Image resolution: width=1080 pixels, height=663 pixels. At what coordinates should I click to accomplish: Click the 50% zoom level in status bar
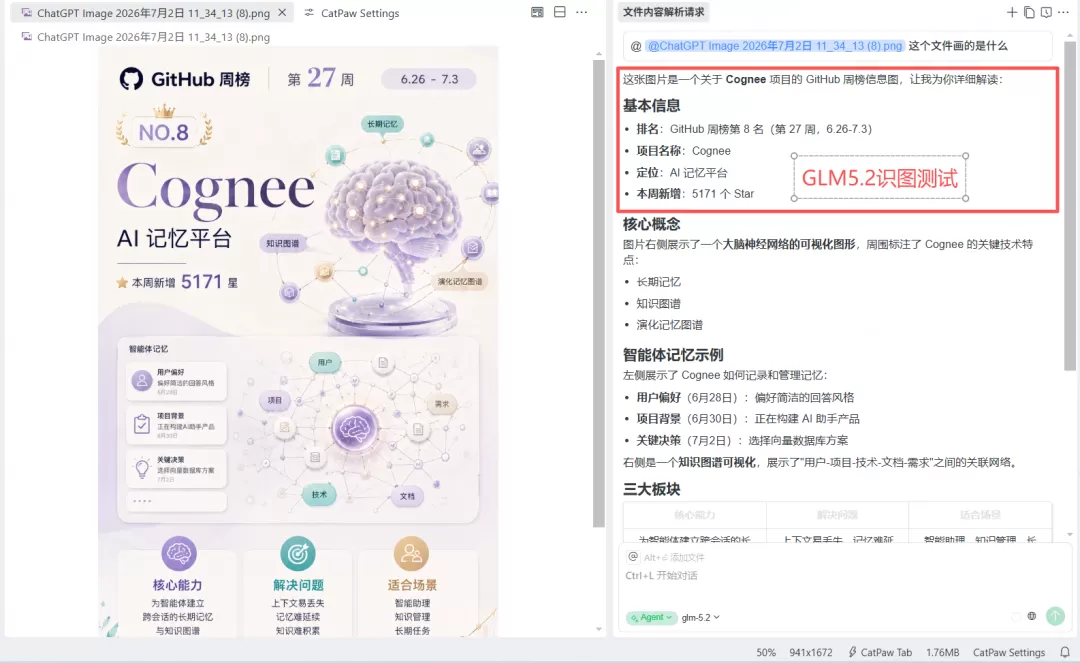(766, 652)
